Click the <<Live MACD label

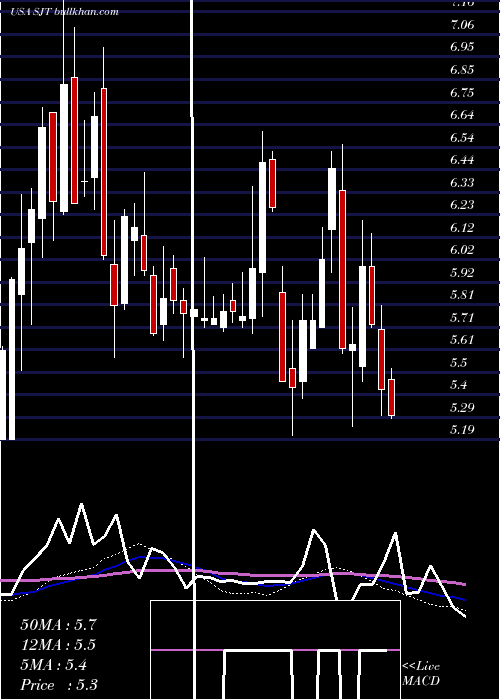421,673
